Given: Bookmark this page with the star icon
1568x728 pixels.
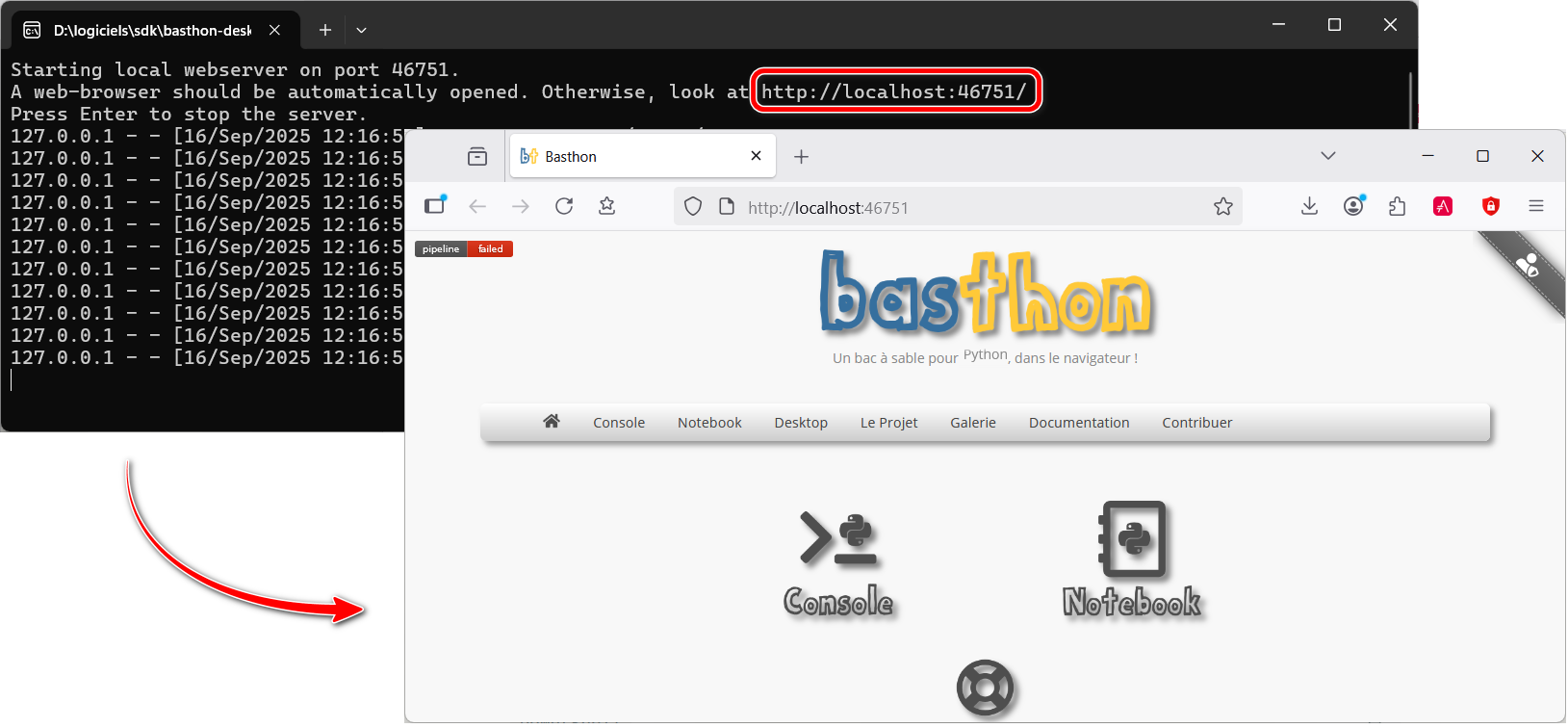Looking at the screenshot, I should [1222, 206].
